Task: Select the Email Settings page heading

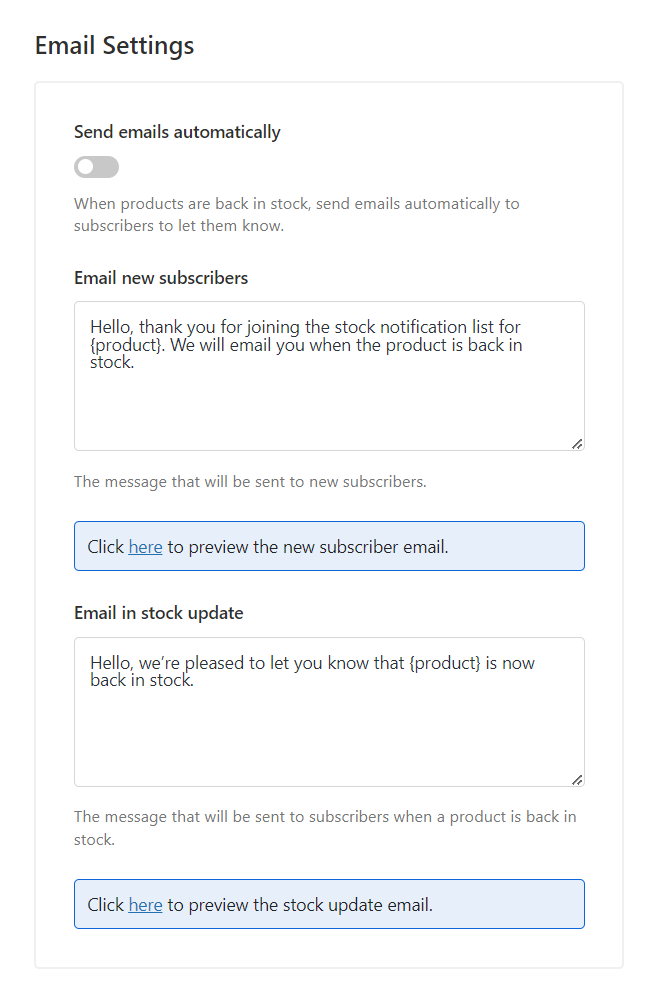Action: point(114,46)
